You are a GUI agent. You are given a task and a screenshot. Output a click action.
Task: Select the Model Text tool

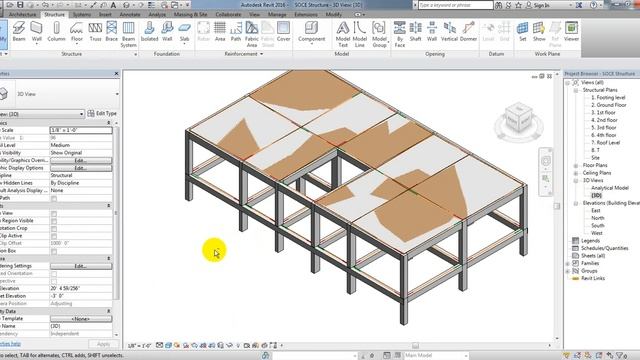(x=343, y=35)
